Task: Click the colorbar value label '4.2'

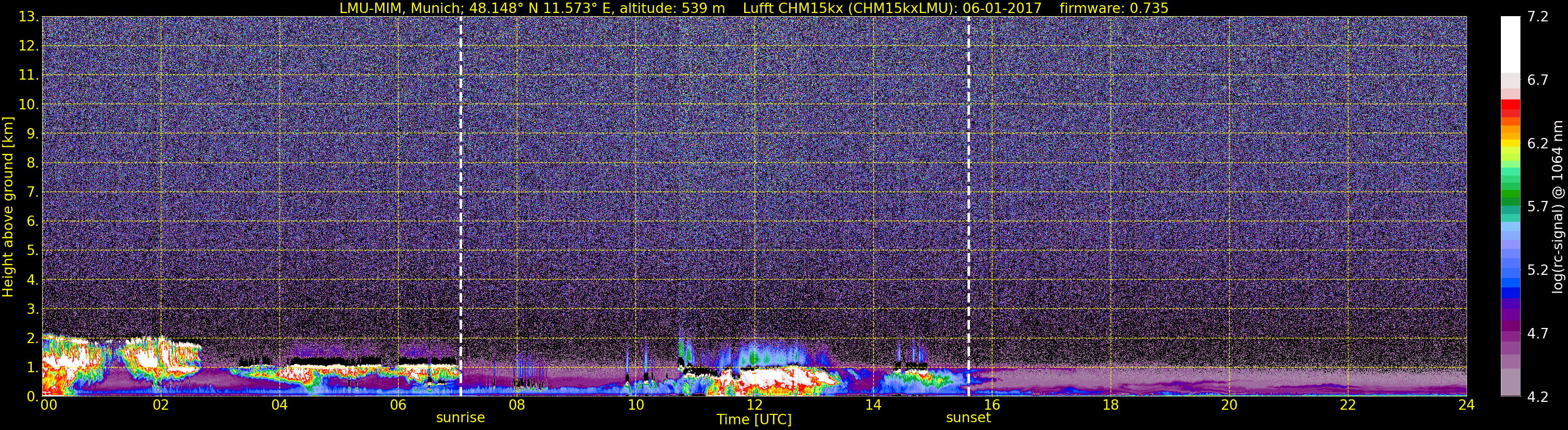Action: [x=1538, y=397]
